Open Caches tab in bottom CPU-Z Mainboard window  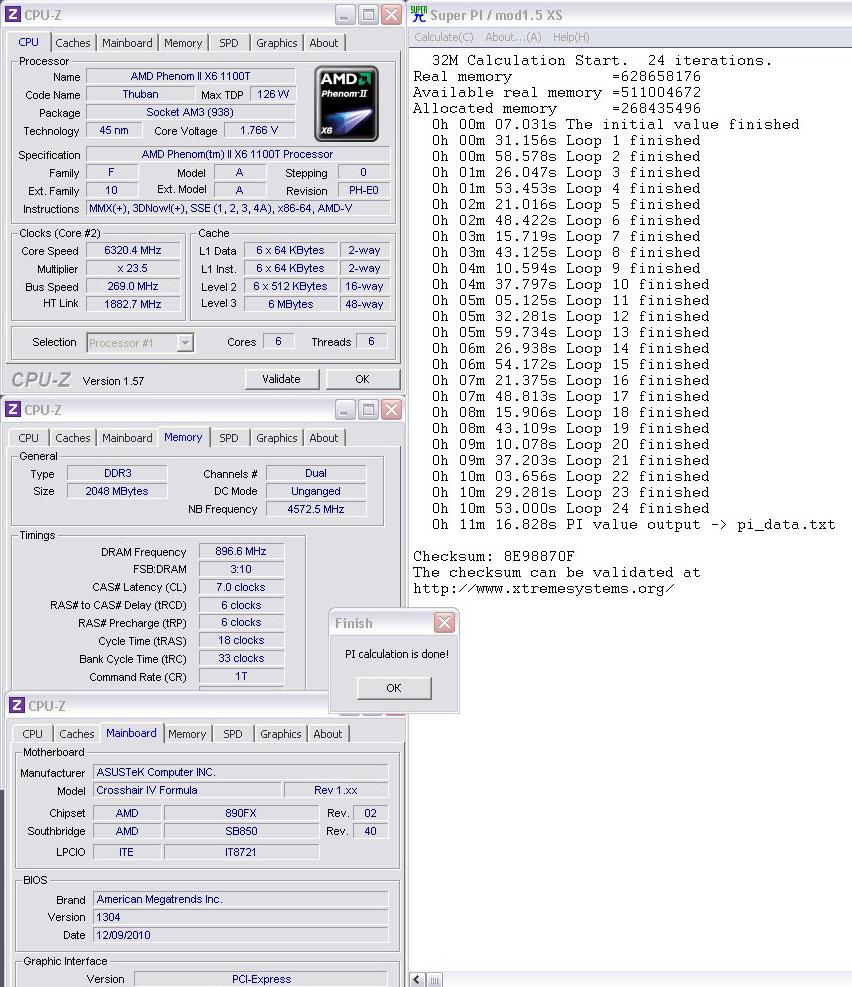(x=76, y=733)
